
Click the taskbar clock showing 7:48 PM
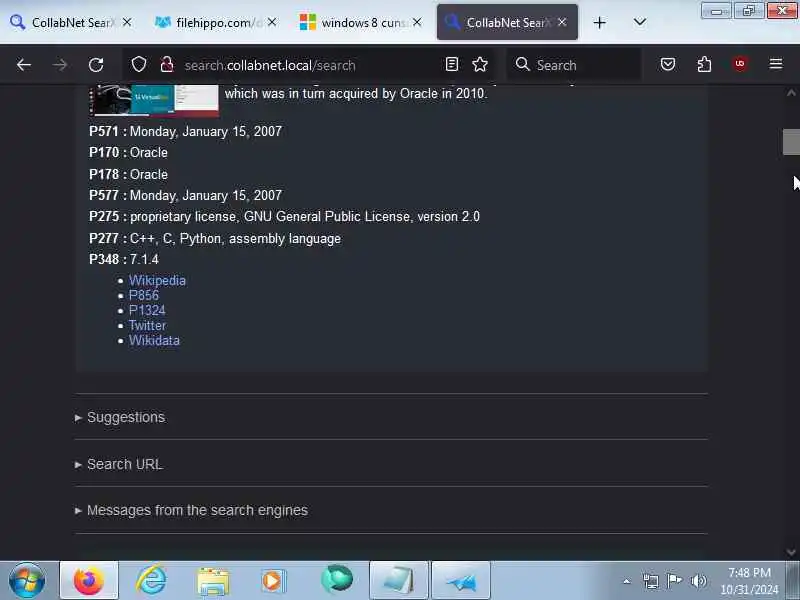749,581
